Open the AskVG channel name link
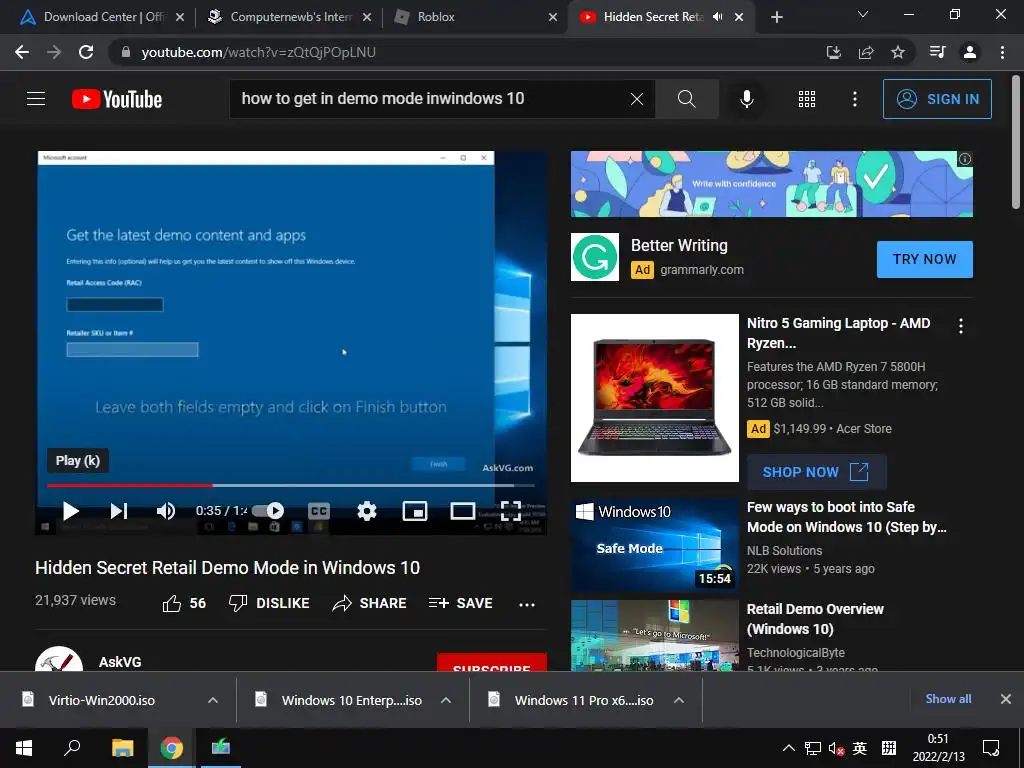 (120, 662)
